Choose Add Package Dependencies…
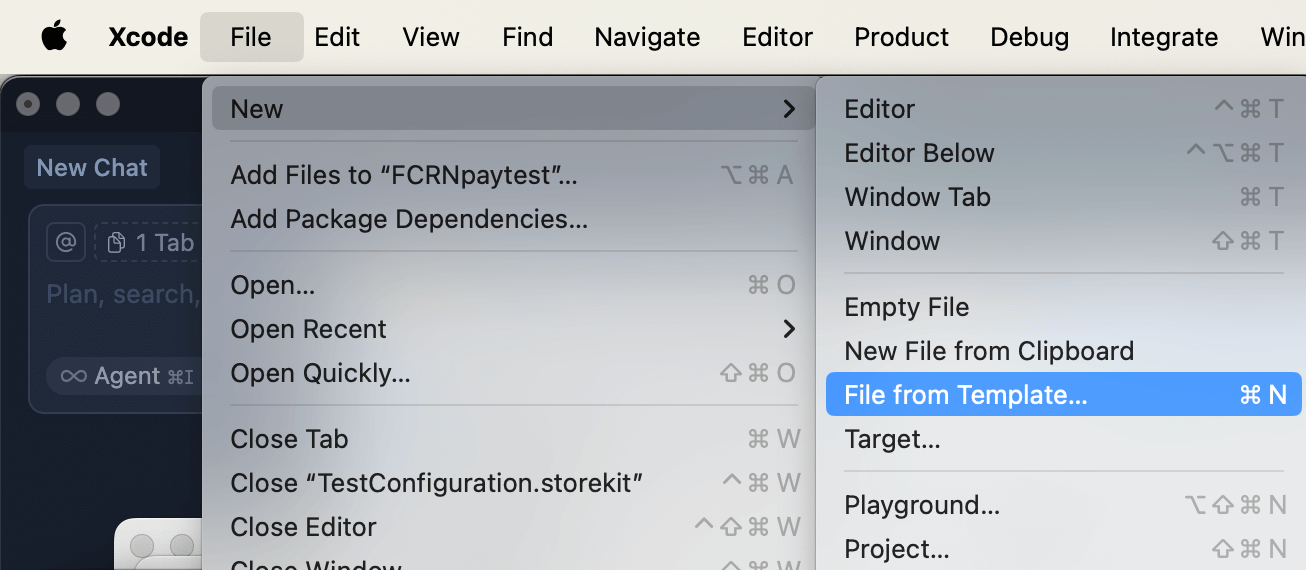This screenshot has height=570, width=1306. 514,219
